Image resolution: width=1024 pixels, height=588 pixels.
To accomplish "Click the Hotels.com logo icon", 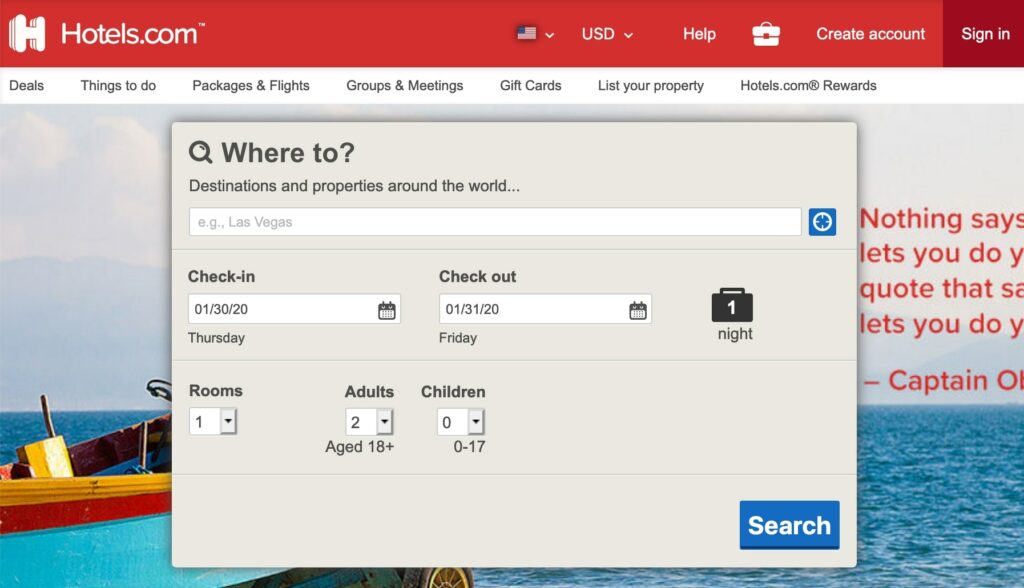I will click(27, 33).
